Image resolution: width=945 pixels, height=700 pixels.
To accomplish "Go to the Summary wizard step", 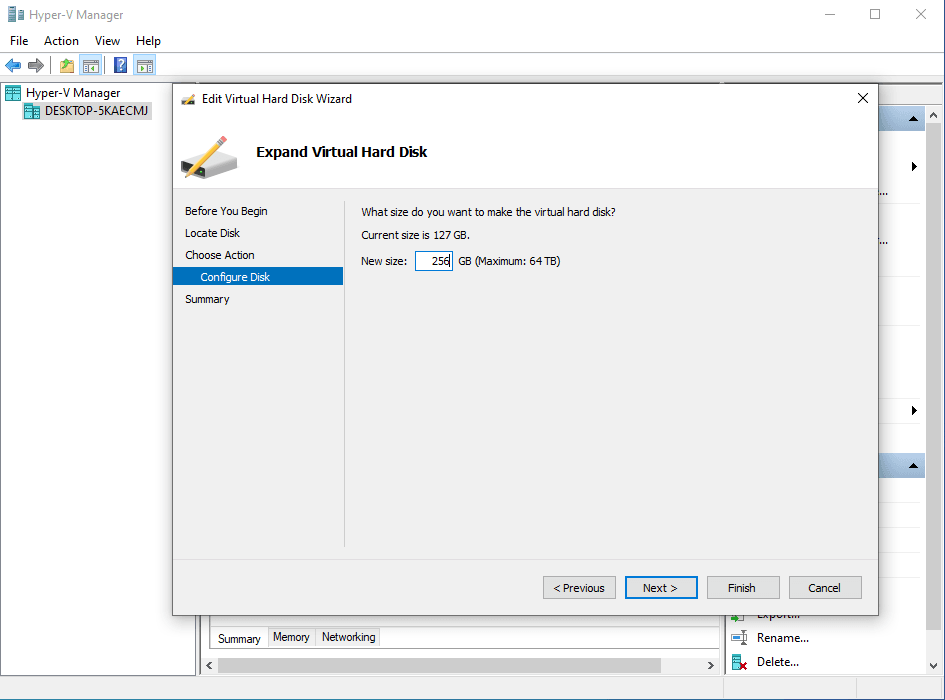I will (207, 299).
